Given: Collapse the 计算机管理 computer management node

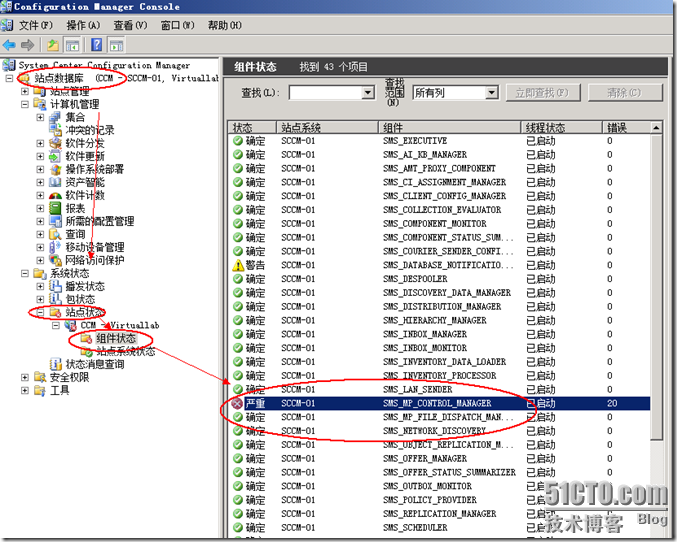Looking at the screenshot, I should pos(25,104).
